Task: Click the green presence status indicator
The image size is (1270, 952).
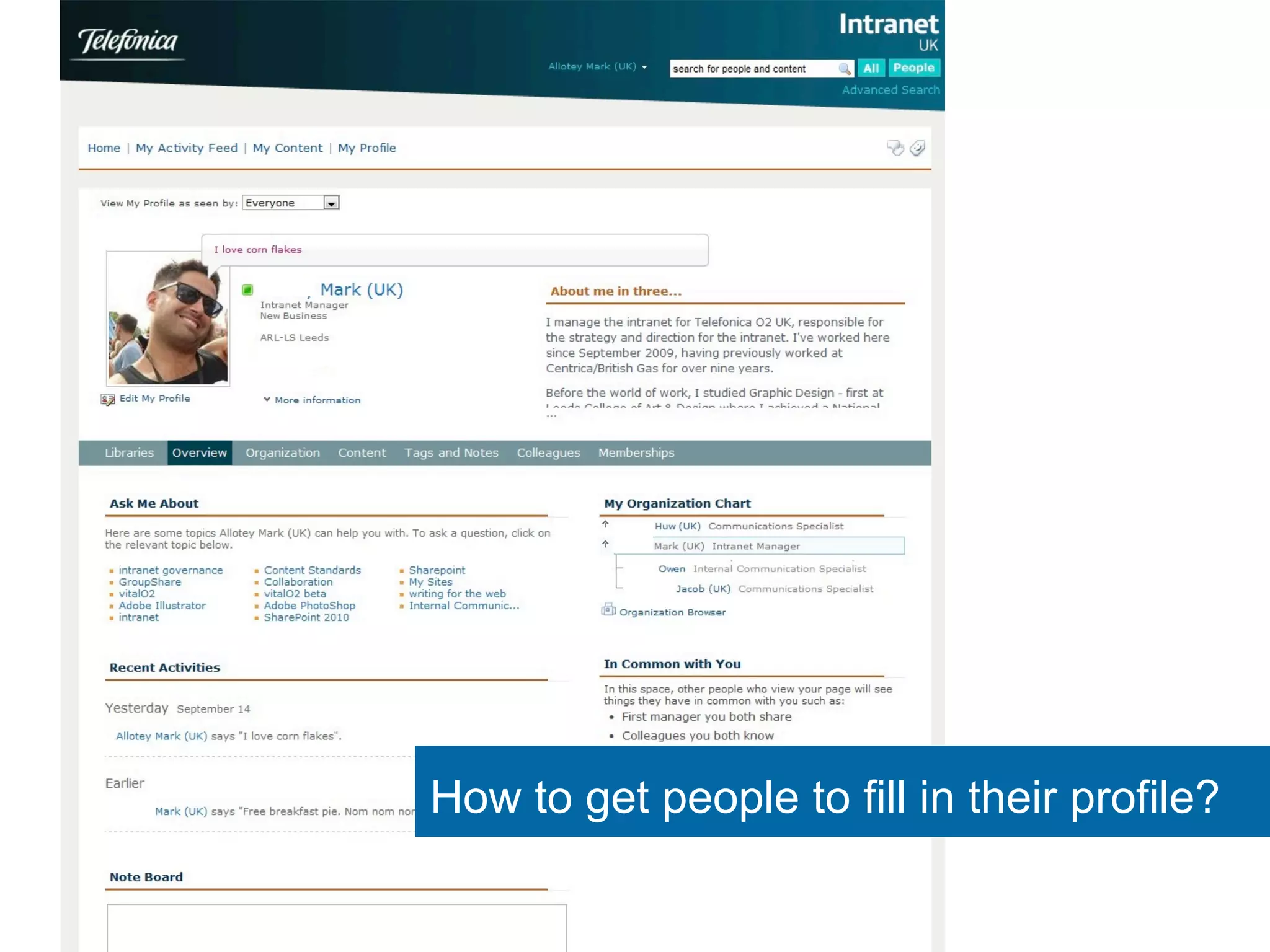Action: point(247,289)
